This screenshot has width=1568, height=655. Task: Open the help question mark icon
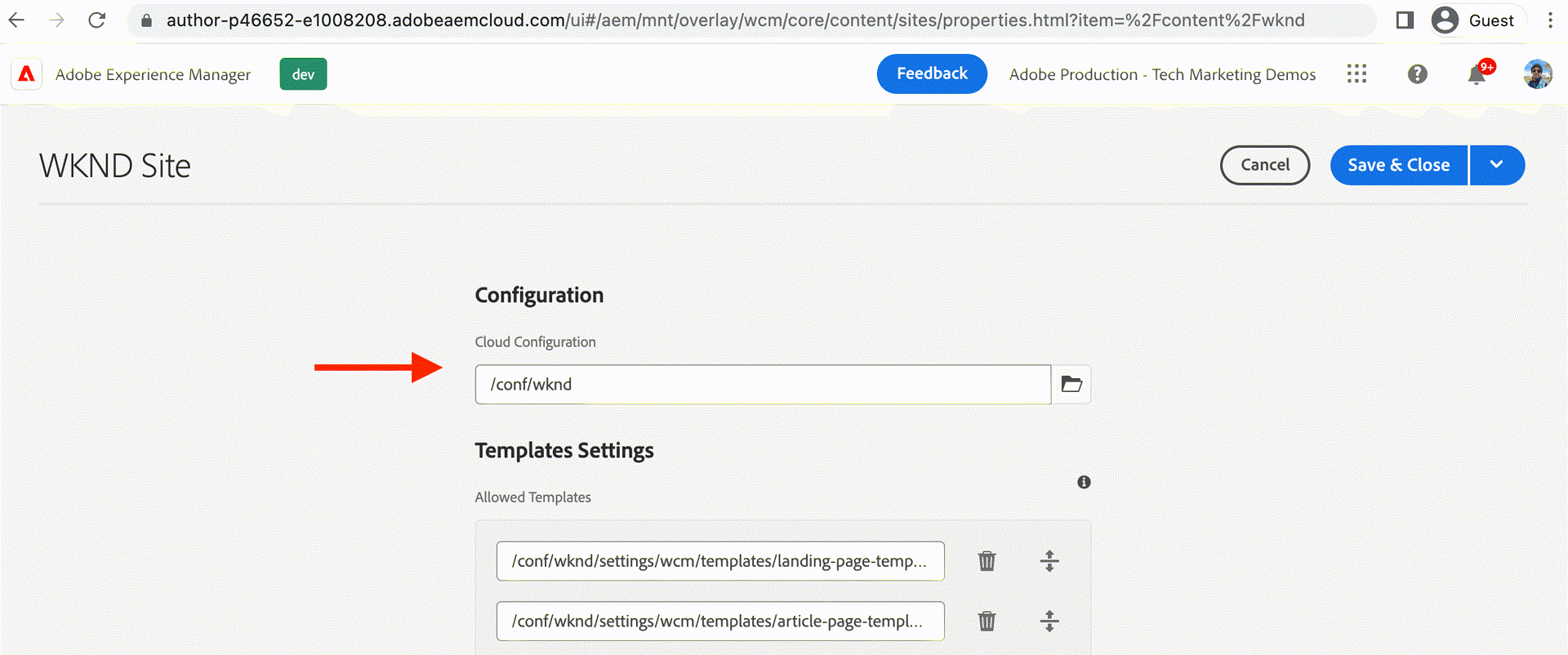pos(1418,74)
